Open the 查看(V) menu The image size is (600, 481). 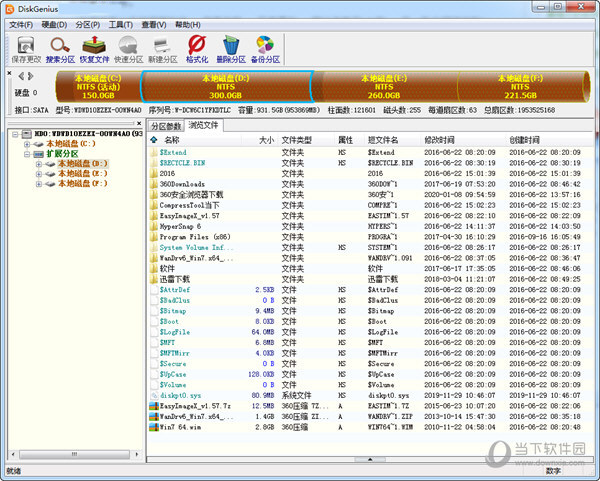click(154, 25)
